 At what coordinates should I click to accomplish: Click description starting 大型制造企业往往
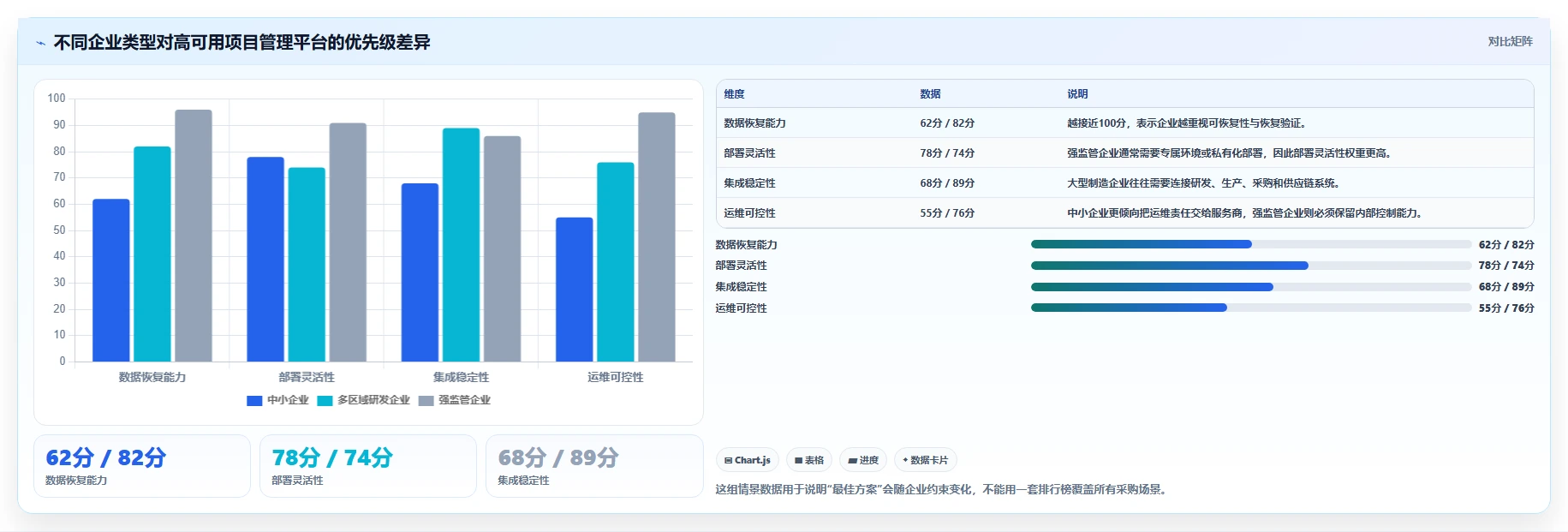(x=1206, y=183)
